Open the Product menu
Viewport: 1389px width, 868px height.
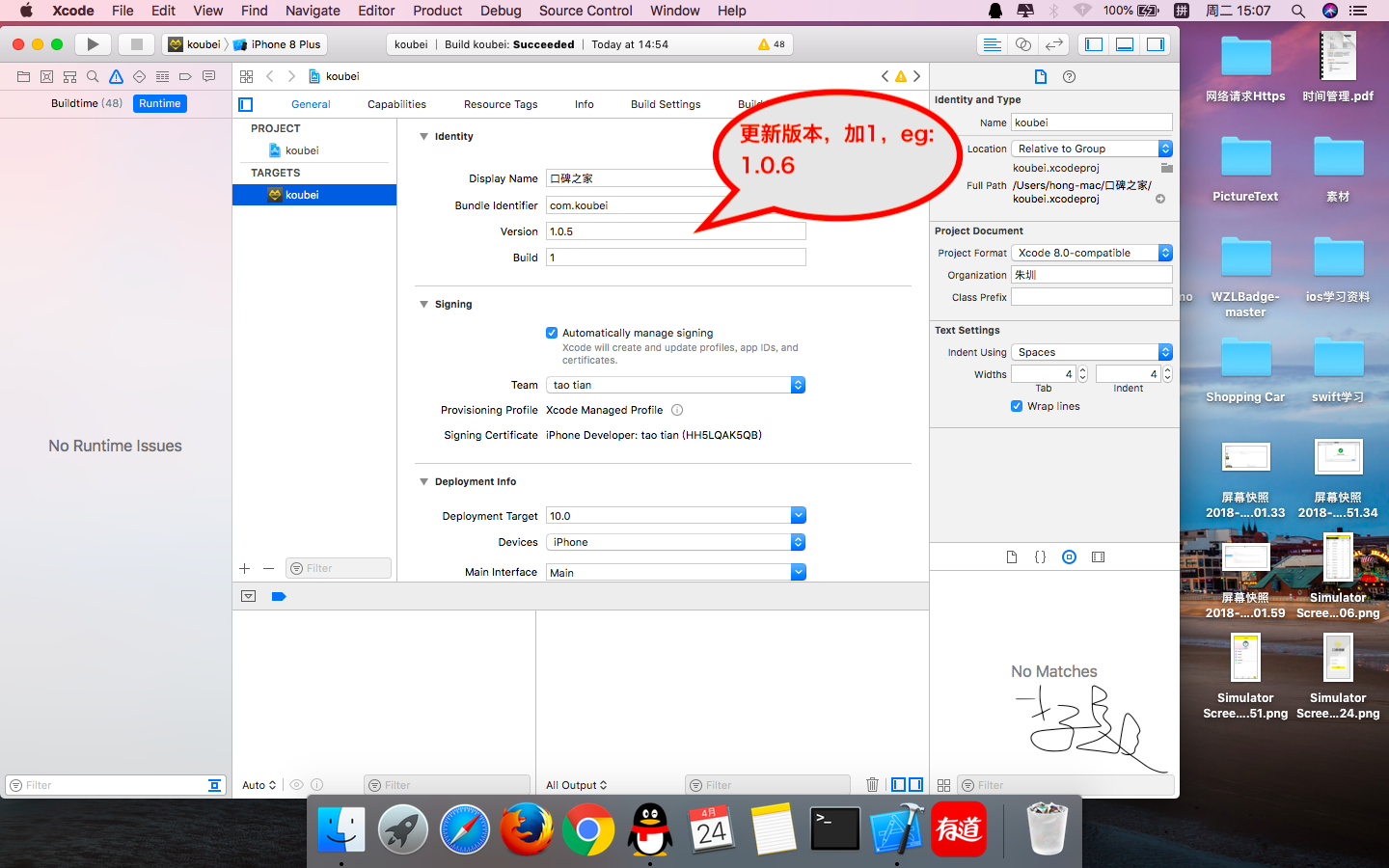coord(438,11)
